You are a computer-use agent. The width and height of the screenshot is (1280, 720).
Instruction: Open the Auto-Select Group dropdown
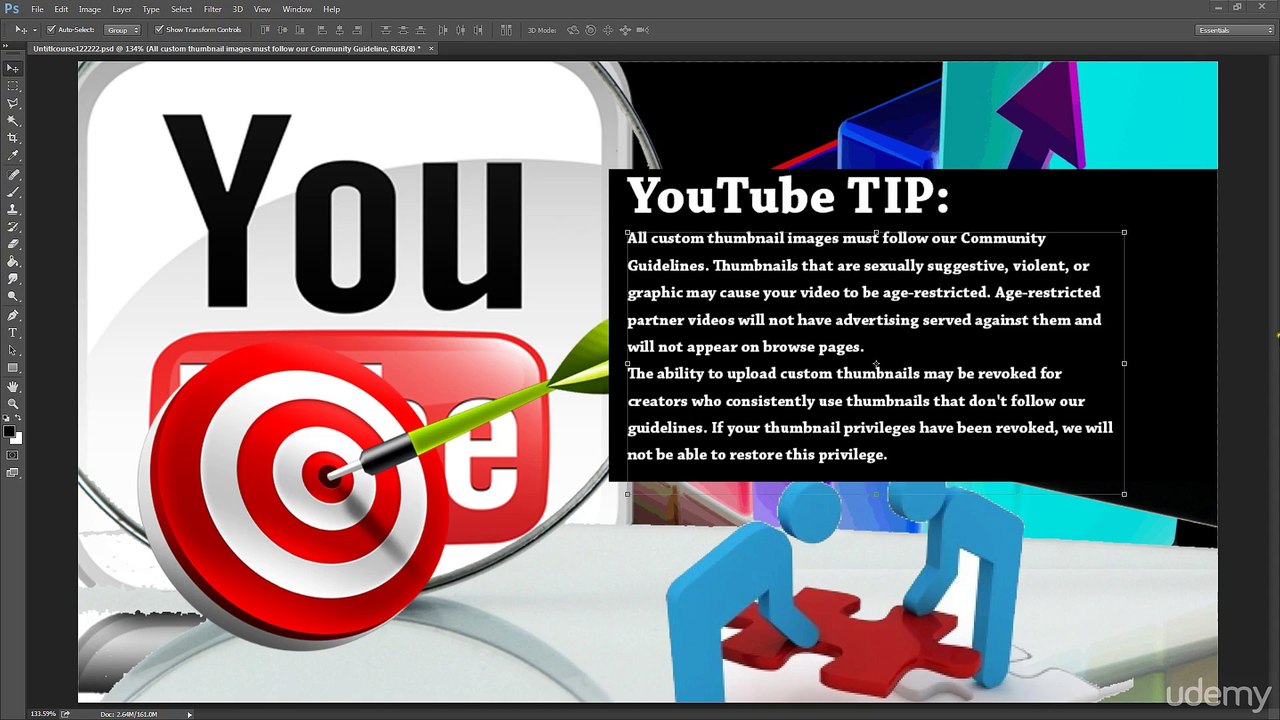(122, 30)
